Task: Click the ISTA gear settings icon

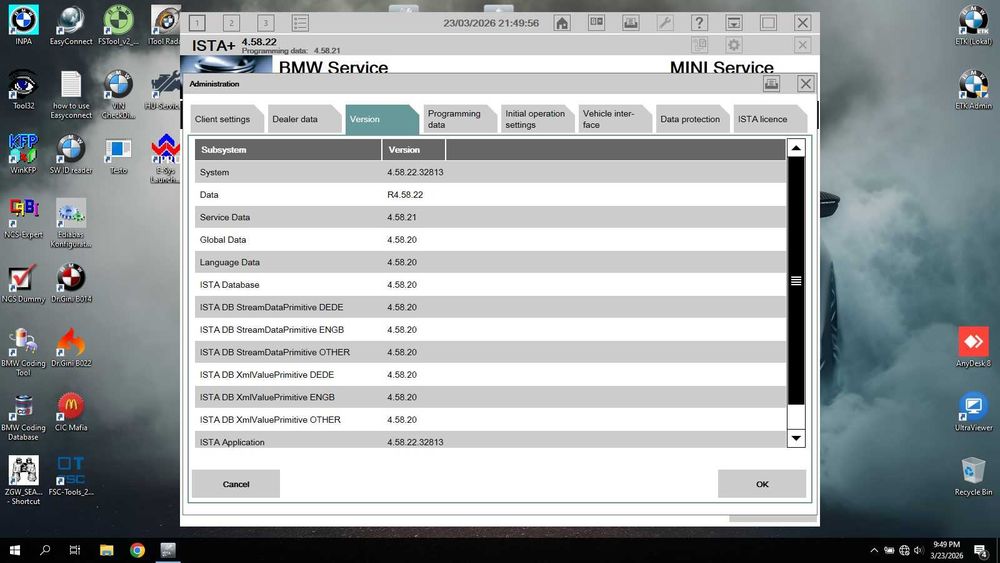Action: [x=734, y=45]
